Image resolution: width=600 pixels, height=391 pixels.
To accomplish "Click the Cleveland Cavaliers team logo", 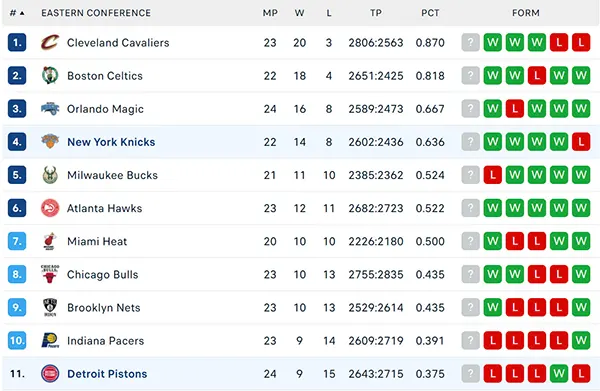I will pyautogui.click(x=50, y=42).
